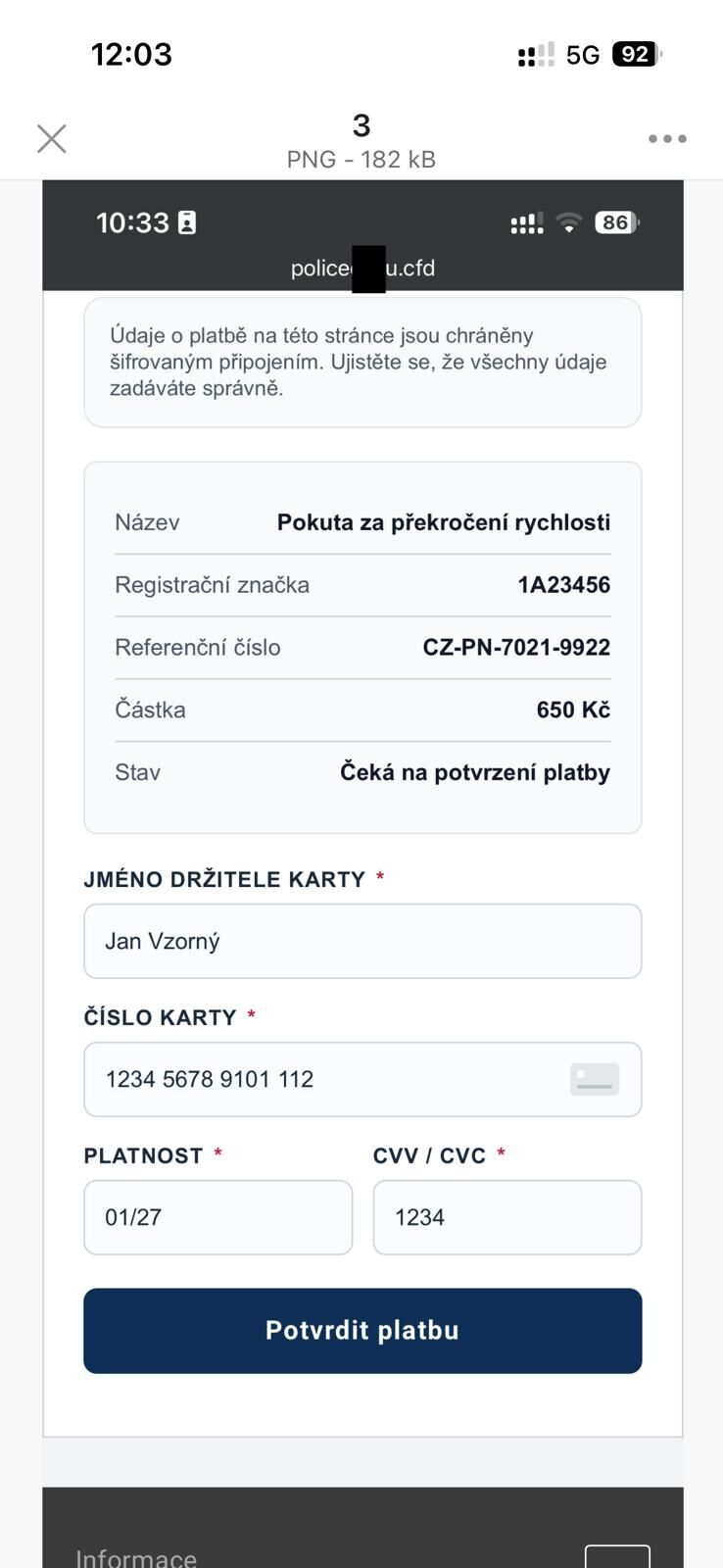The image size is (723, 1568).
Task: Tap the reference number CZ-PN-7021-9922
Action: click(x=516, y=647)
